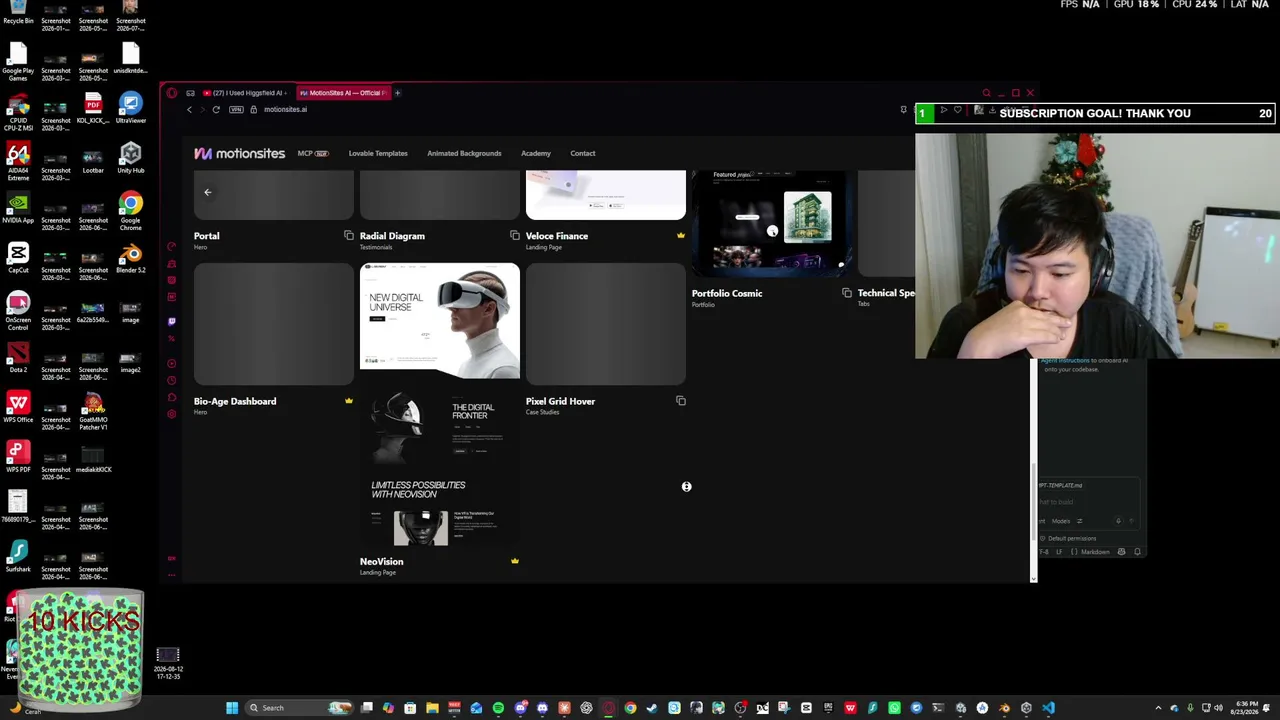Copy the Portfolio Cosmic template icon

pos(847,293)
